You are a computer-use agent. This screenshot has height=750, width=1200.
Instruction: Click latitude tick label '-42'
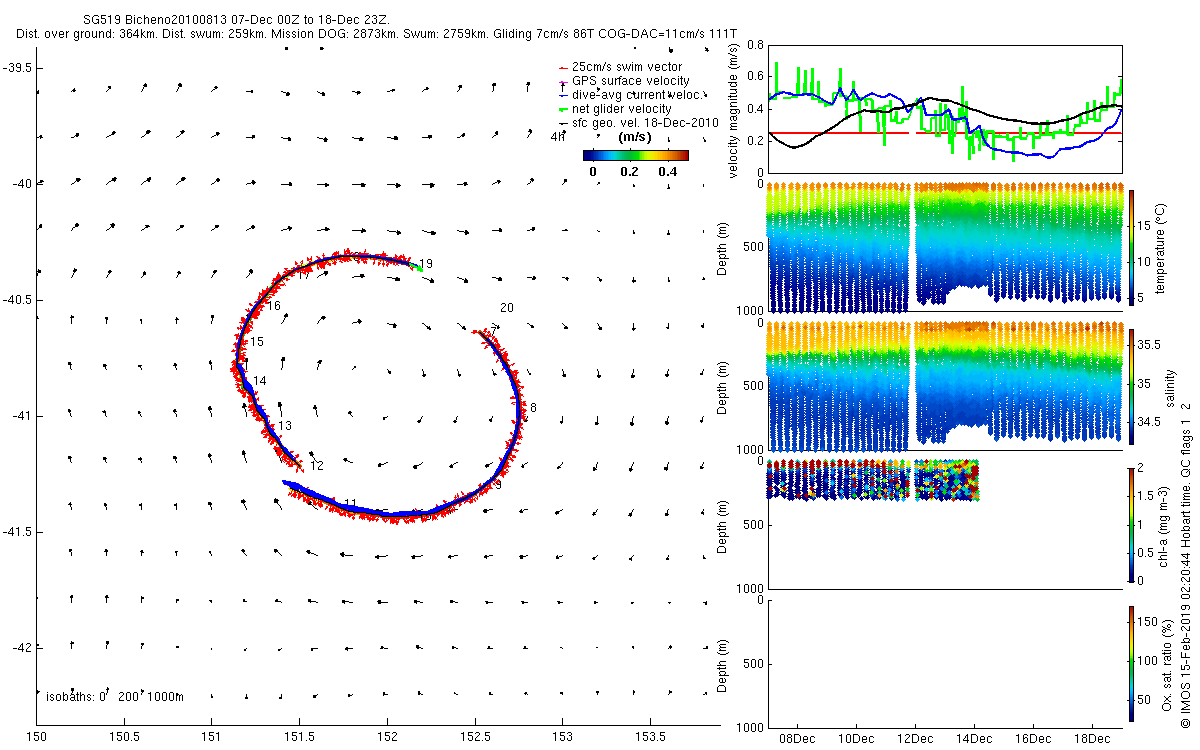click(x=20, y=648)
